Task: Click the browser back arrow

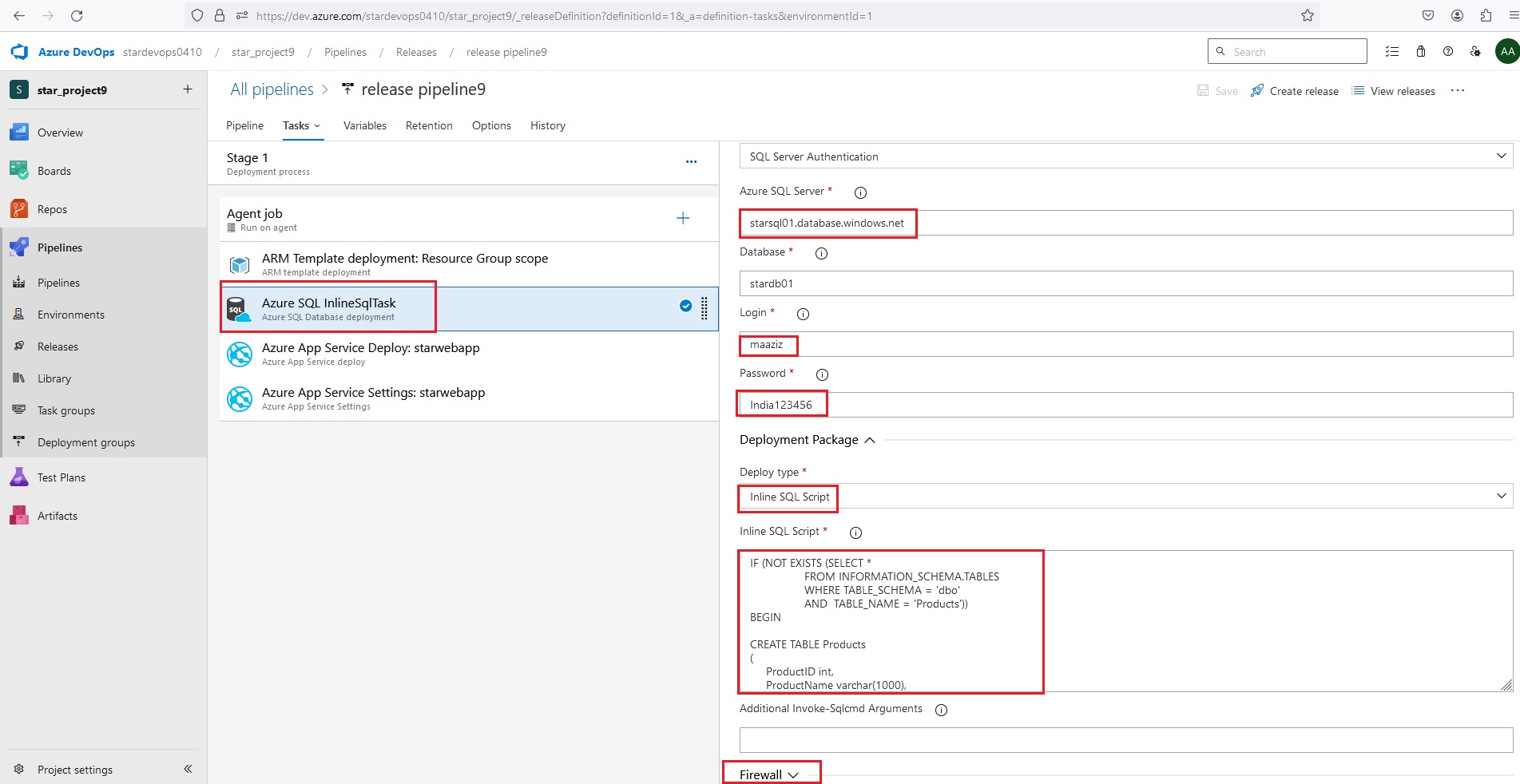Action: 19,15
